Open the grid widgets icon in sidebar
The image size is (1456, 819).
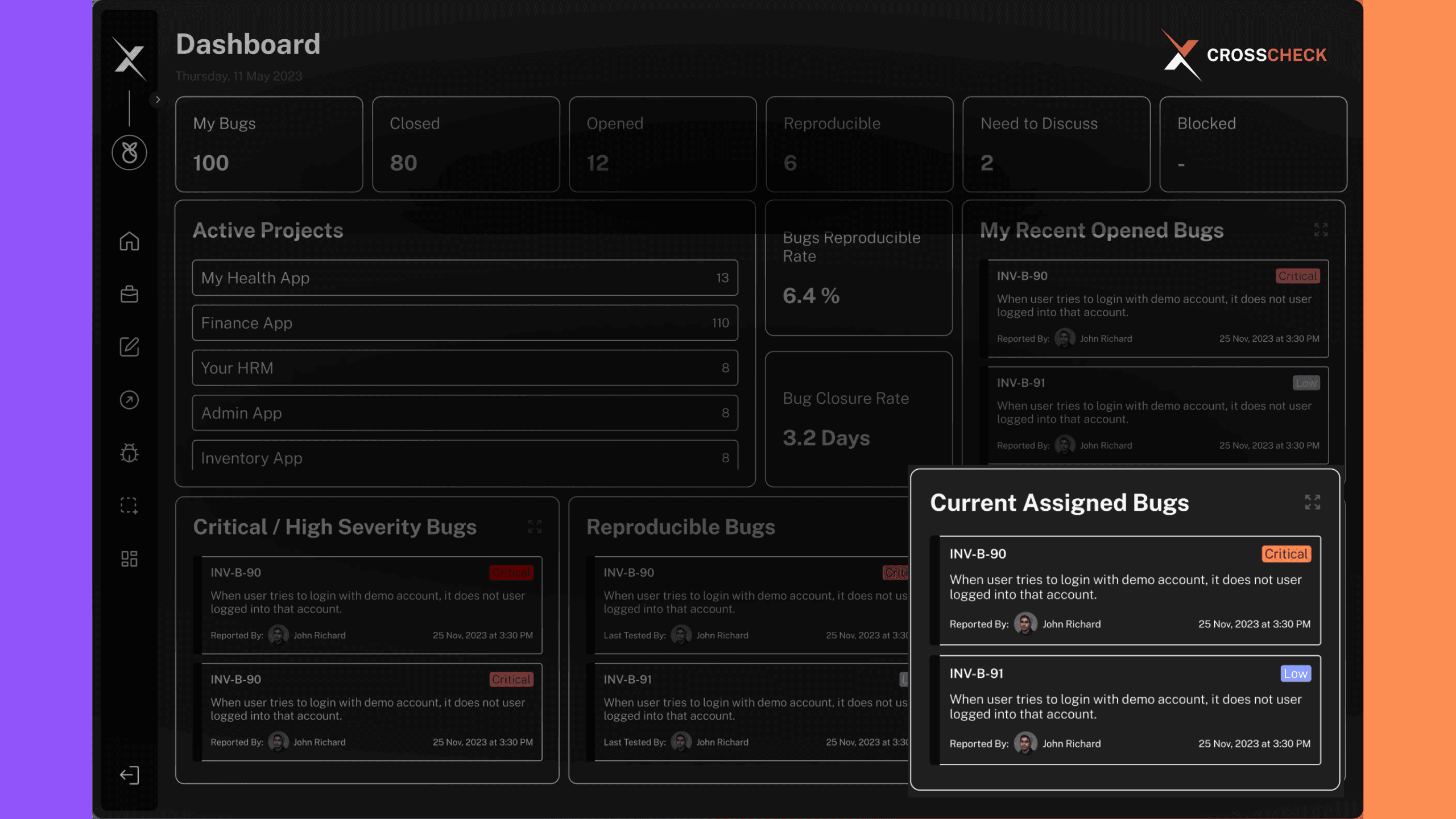pyautogui.click(x=129, y=559)
